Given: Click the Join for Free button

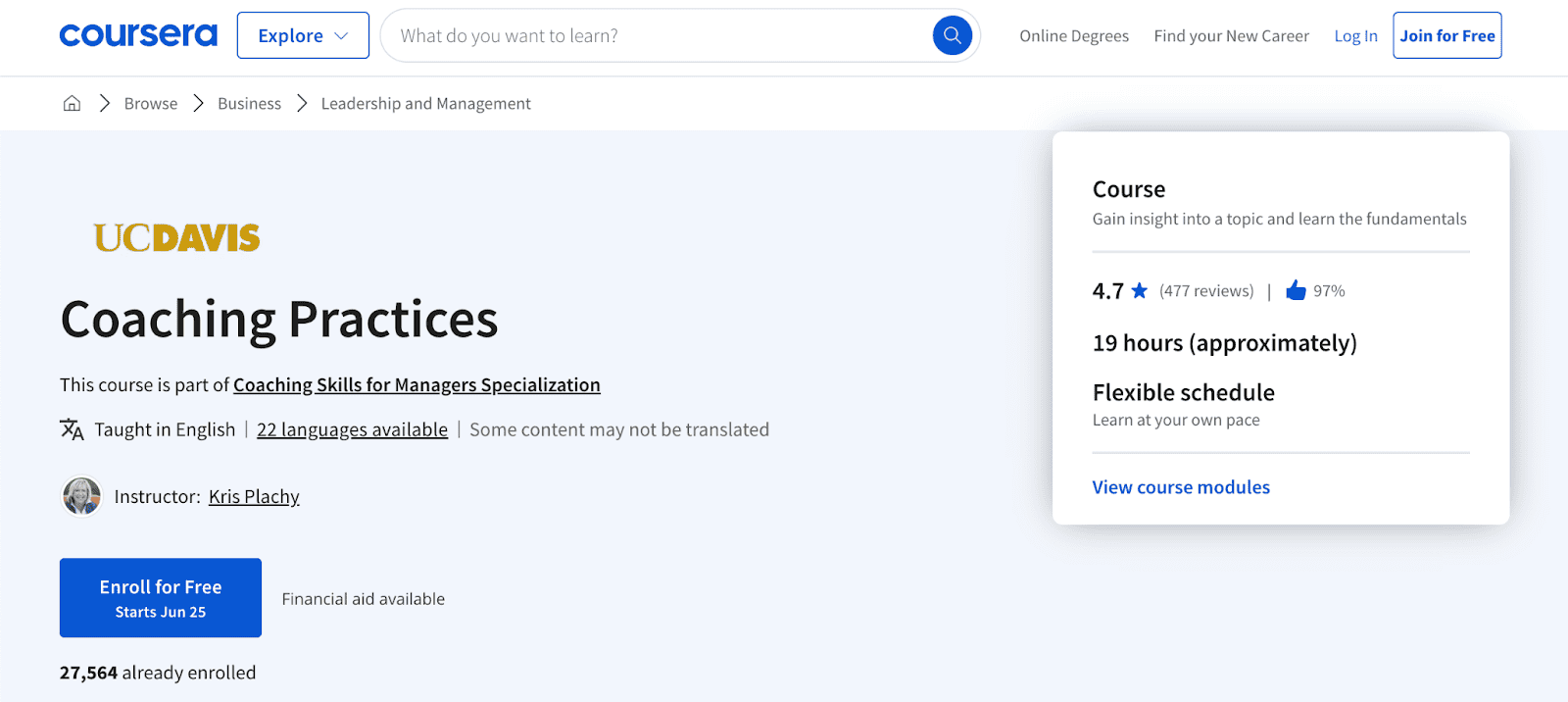Looking at the screenshot, I should 1447,35.
